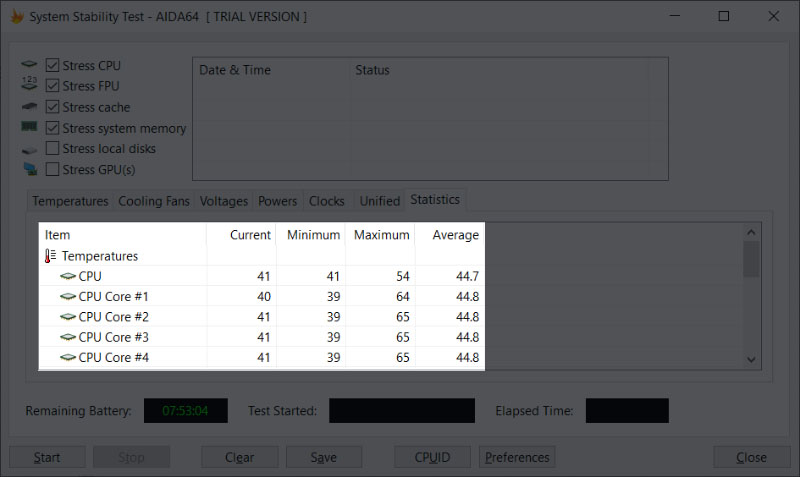
Task: Click the chip icon in the CPU row
Action: click(x=68, y=276)
